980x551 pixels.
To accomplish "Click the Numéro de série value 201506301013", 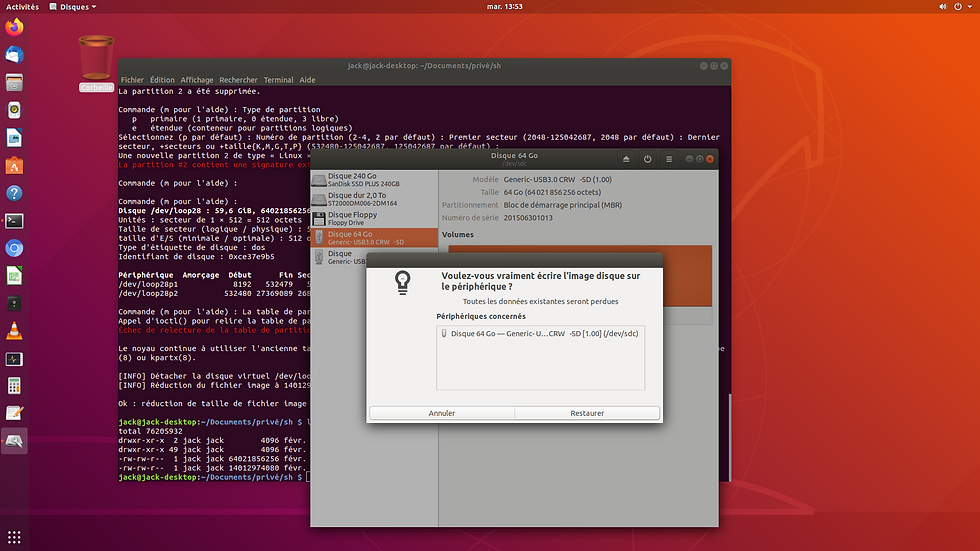I will pos(528,218).
